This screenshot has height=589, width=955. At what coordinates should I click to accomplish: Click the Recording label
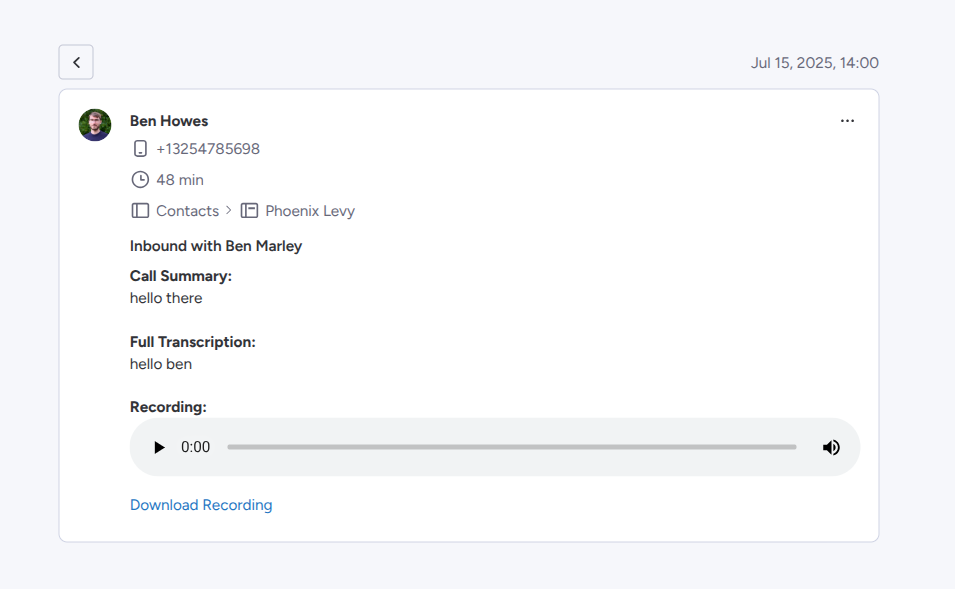click(168, 407)
